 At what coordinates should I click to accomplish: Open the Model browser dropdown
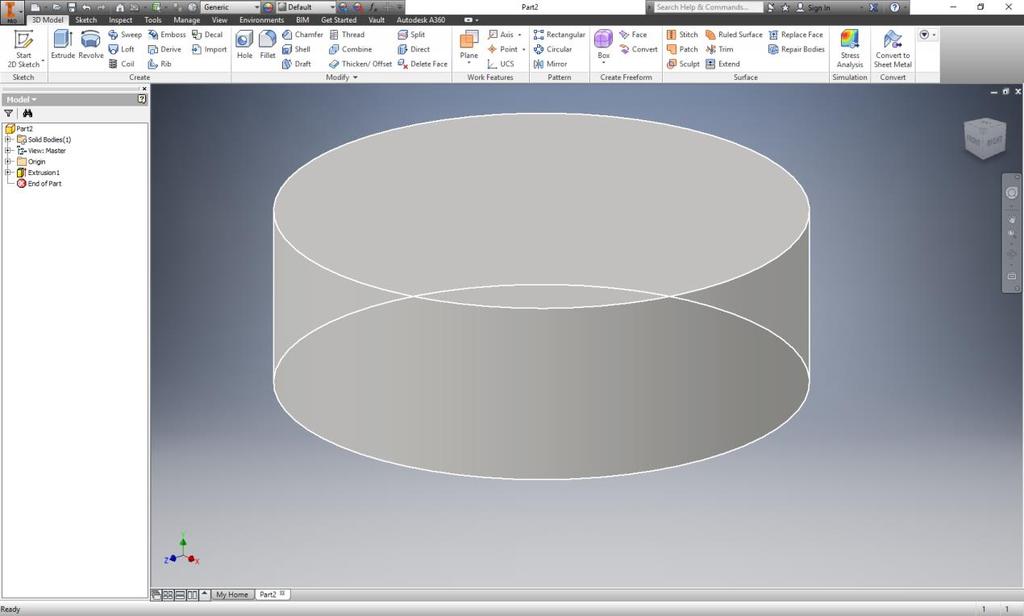click(x=21, y=99)
